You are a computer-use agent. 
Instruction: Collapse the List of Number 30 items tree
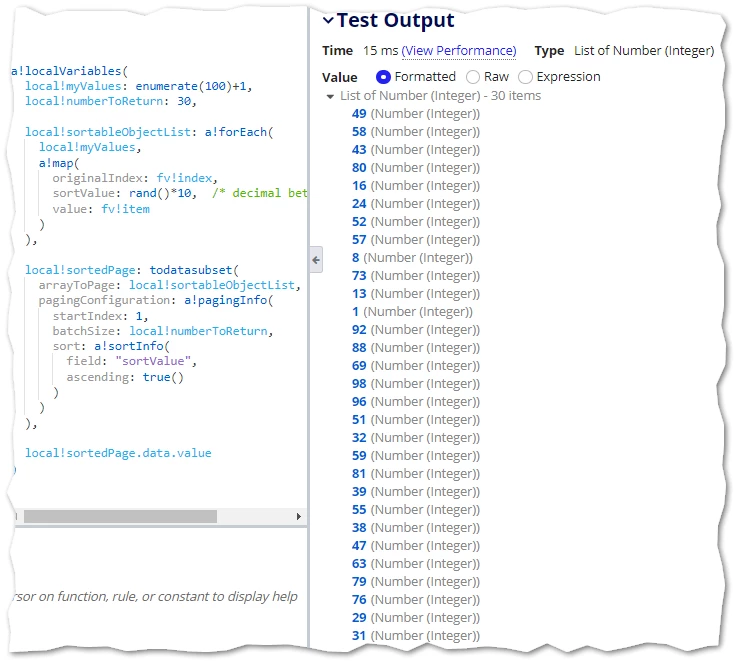tap(330, 96)
